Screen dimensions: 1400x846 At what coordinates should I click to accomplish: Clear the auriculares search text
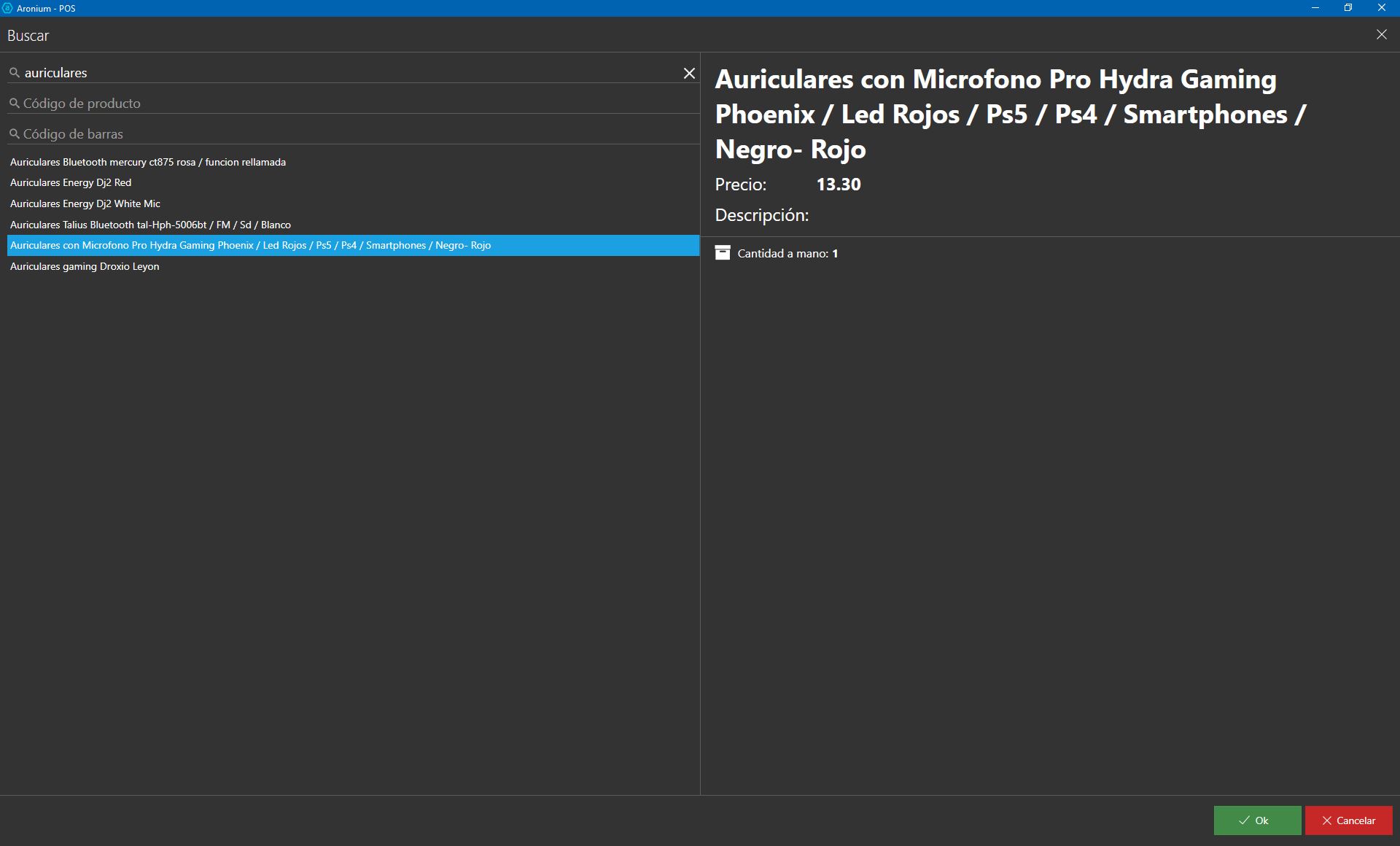[689, 73]
